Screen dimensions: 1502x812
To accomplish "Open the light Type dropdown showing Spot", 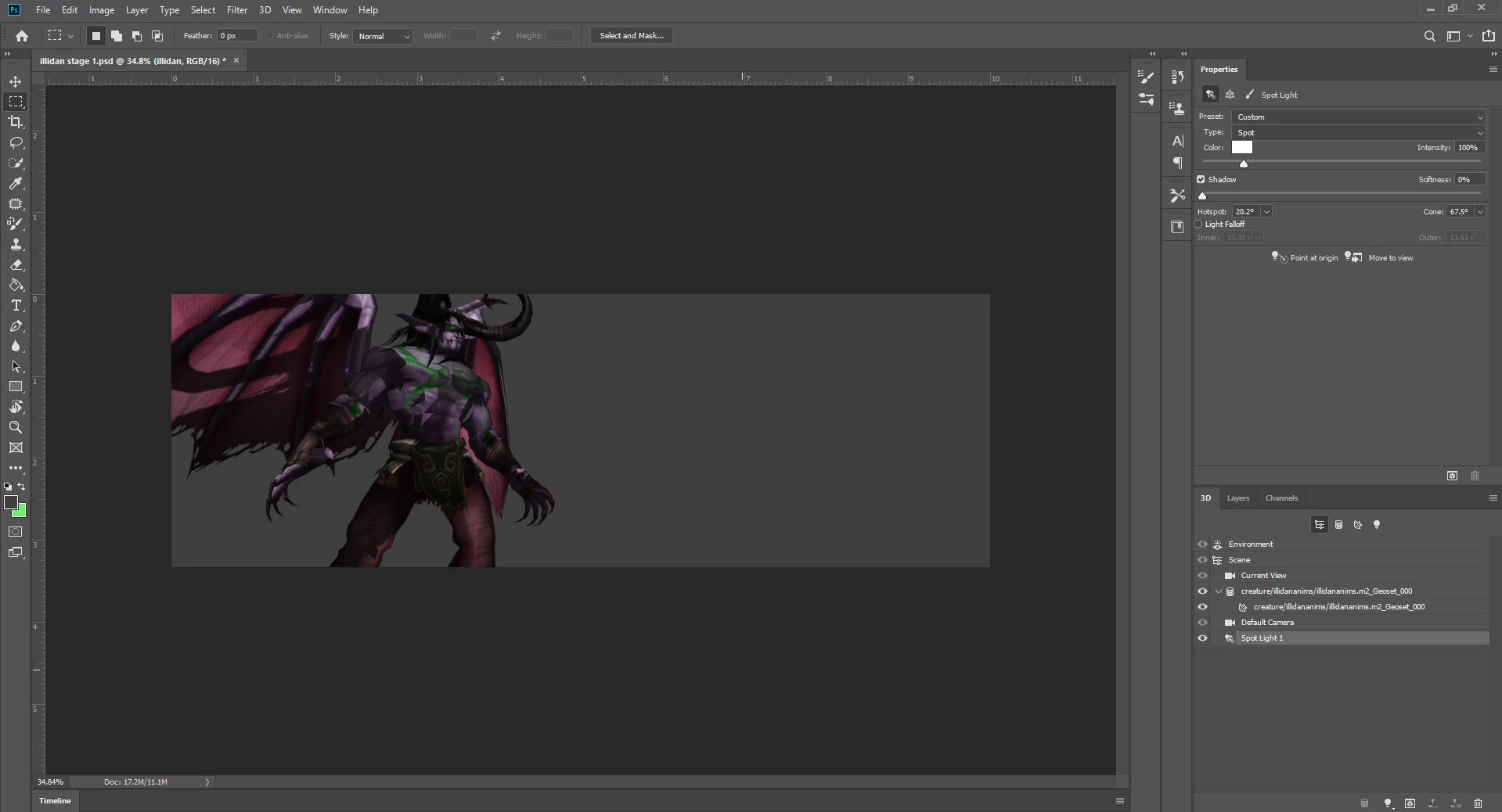I will (x=1359, y=133).
